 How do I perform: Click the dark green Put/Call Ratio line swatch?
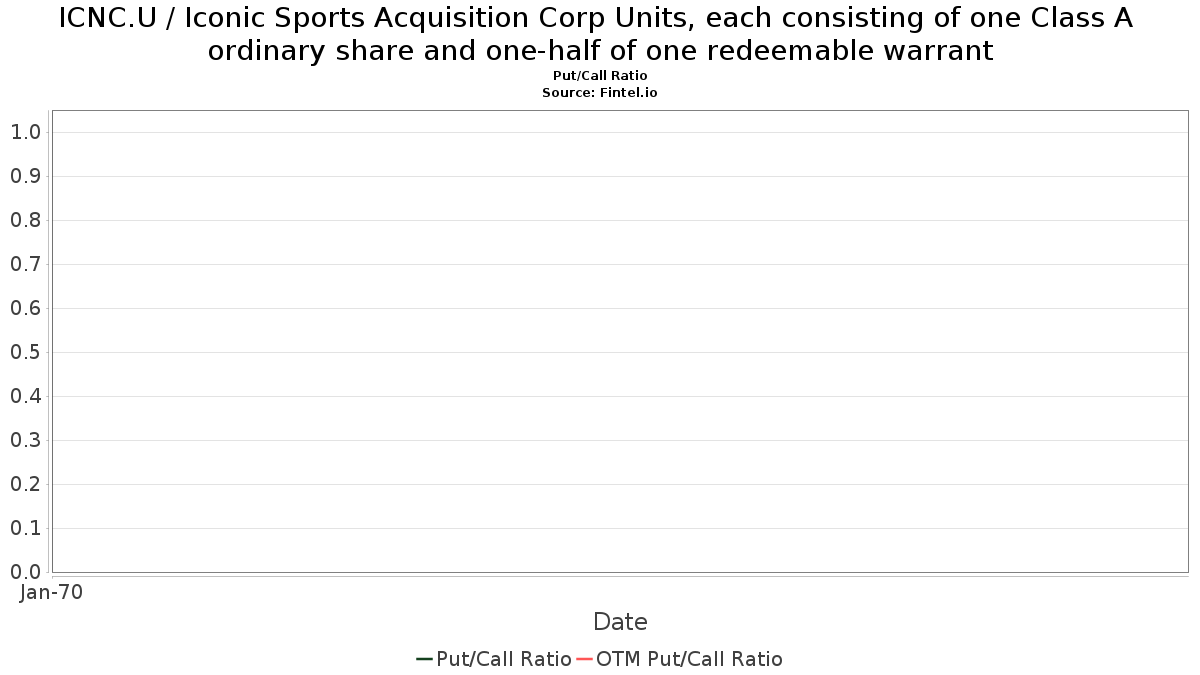point(424,659)
